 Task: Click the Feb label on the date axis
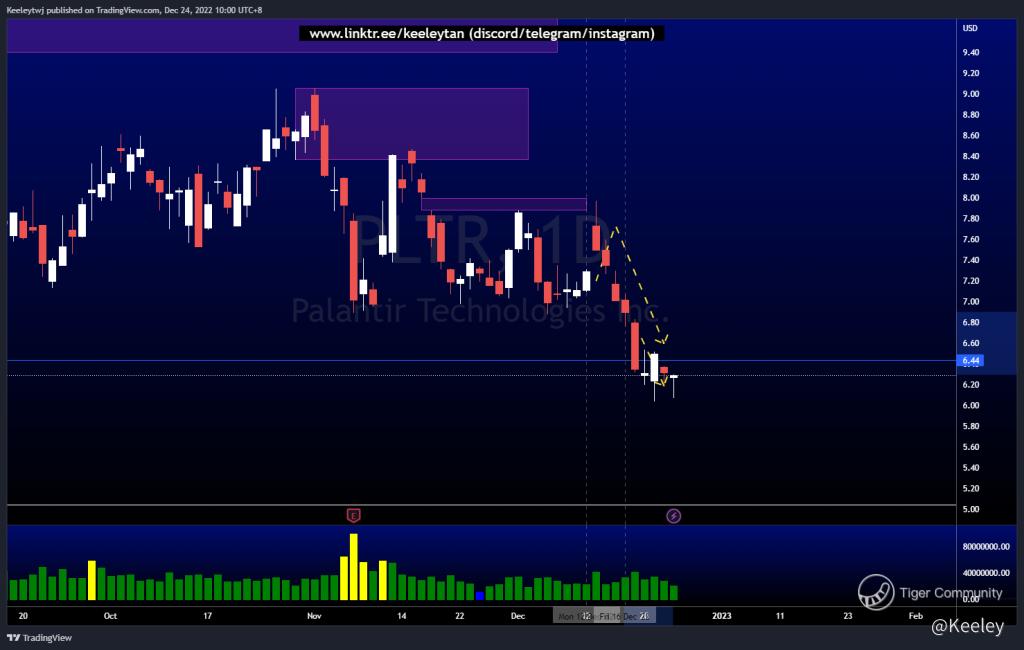coord(916,616)
